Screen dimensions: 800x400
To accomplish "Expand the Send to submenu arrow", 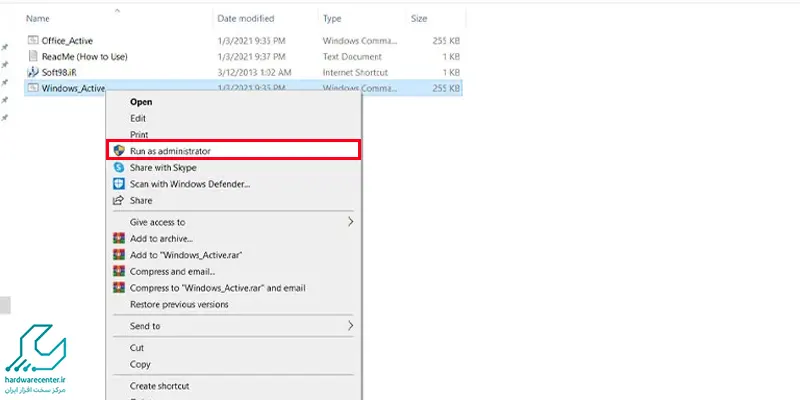I will (x=351, y=326).
